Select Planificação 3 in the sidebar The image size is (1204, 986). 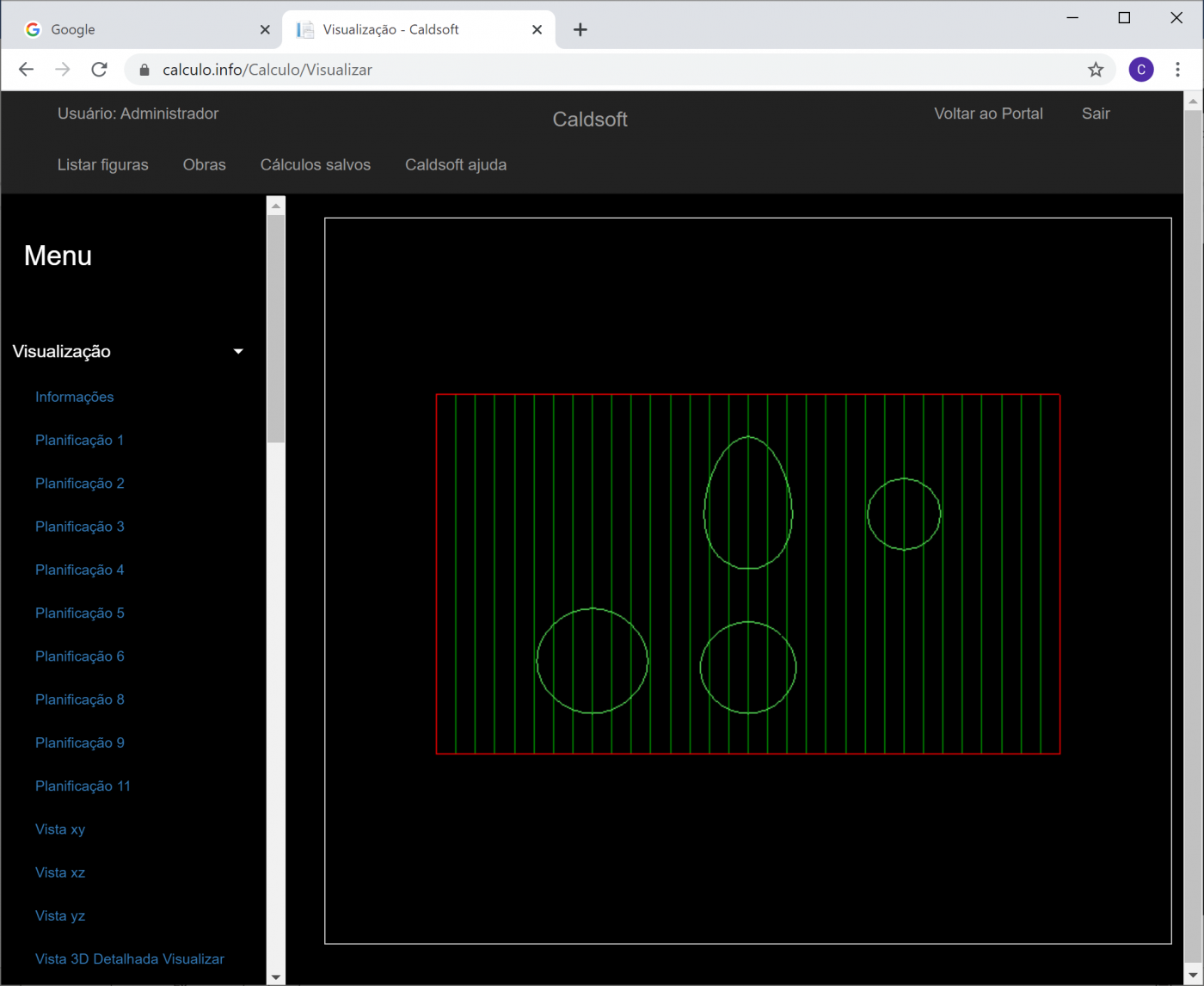(x=79, y=527)
